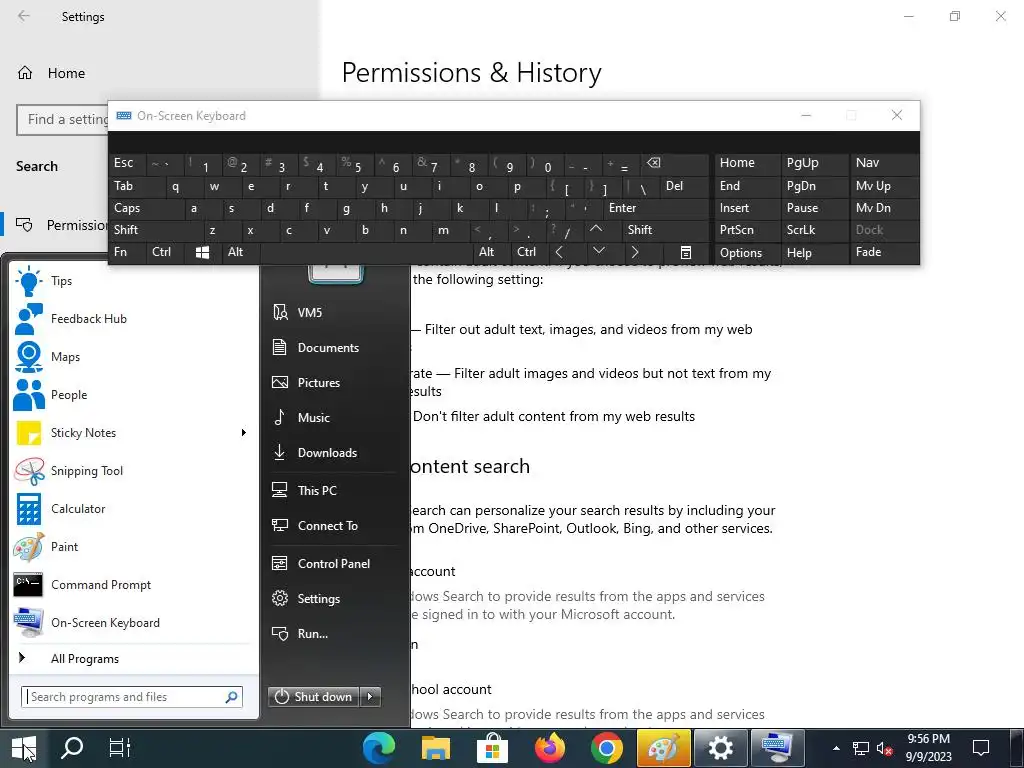Screen dimensions: 1024x768
Task: Click the Enter key on the keyboard
Action: click(656, 208)
